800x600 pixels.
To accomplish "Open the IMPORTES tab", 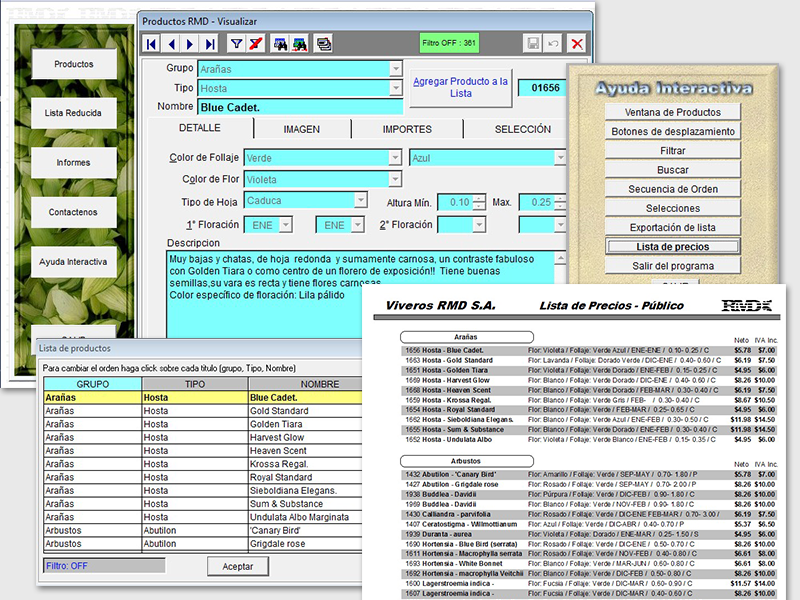I will click(407, 129).
